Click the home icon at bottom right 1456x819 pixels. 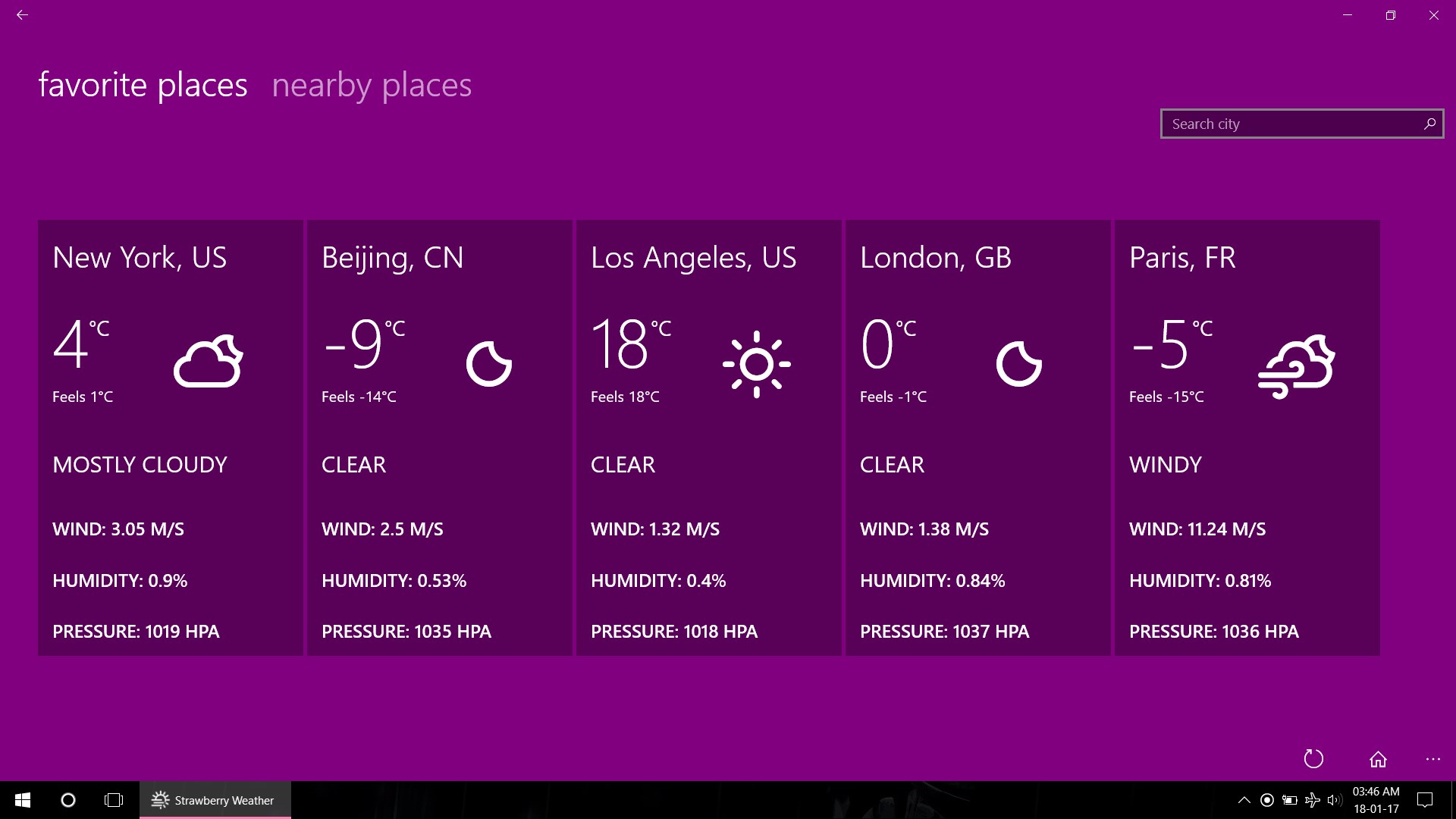click(x=1376, y=758)
